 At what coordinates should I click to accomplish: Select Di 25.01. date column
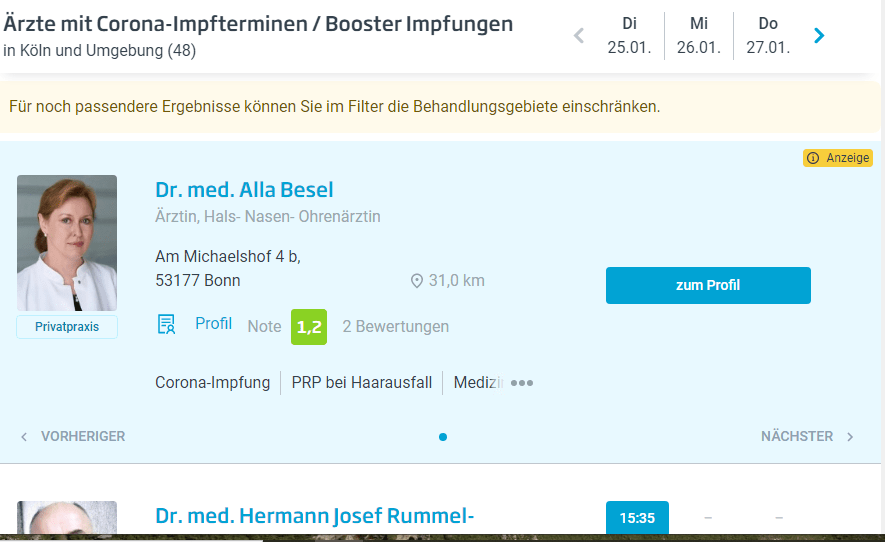(x=629, y=36)
